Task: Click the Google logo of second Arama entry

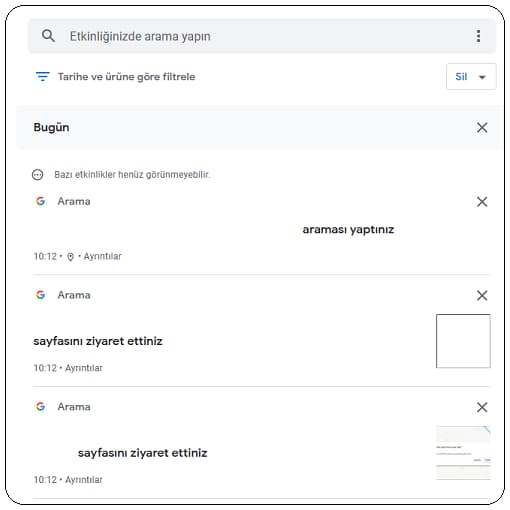Action: point(40,295)
